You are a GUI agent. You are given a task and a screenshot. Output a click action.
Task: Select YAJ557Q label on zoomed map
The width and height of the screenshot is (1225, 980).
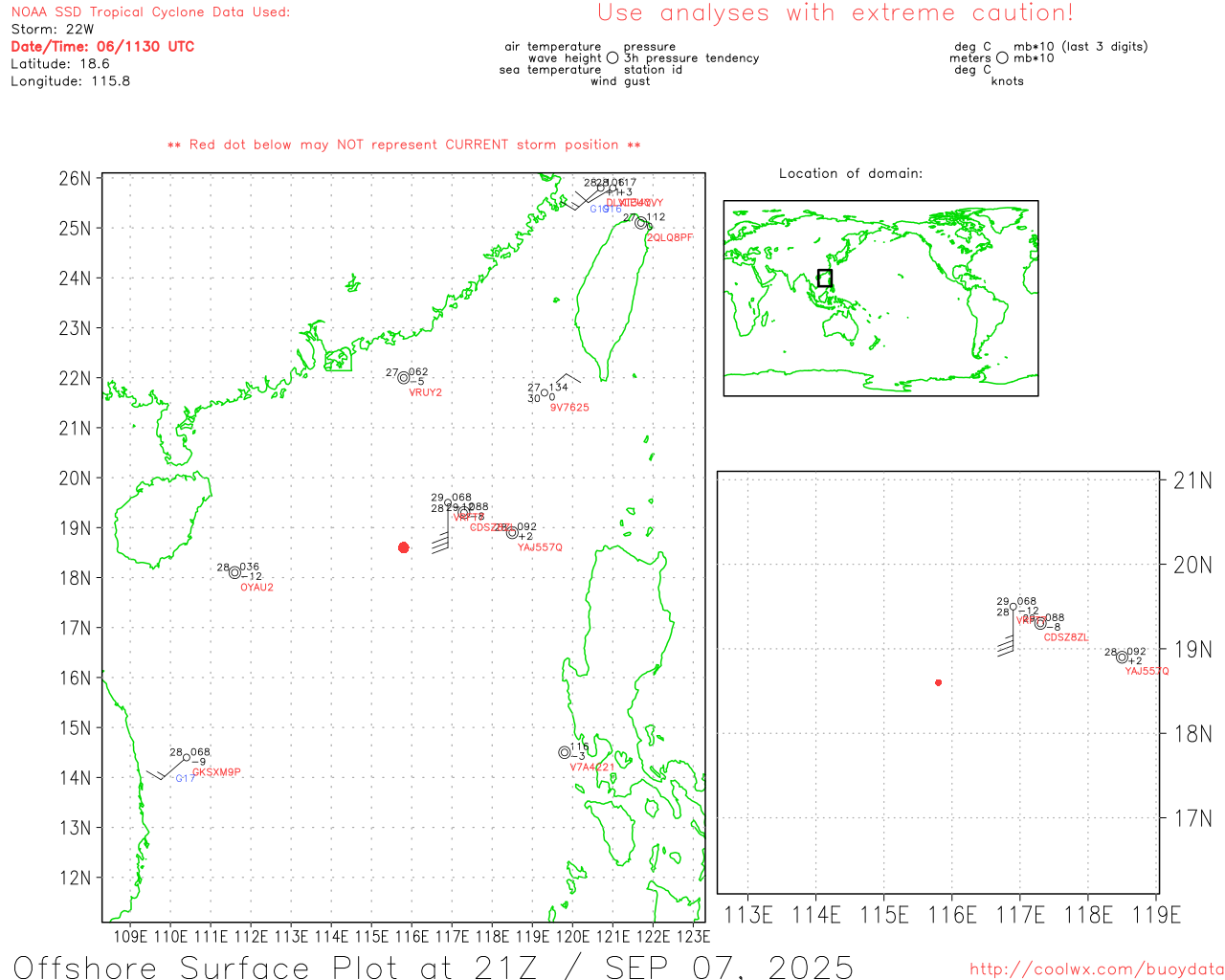pyautogui.click(x=1147, y=672)
